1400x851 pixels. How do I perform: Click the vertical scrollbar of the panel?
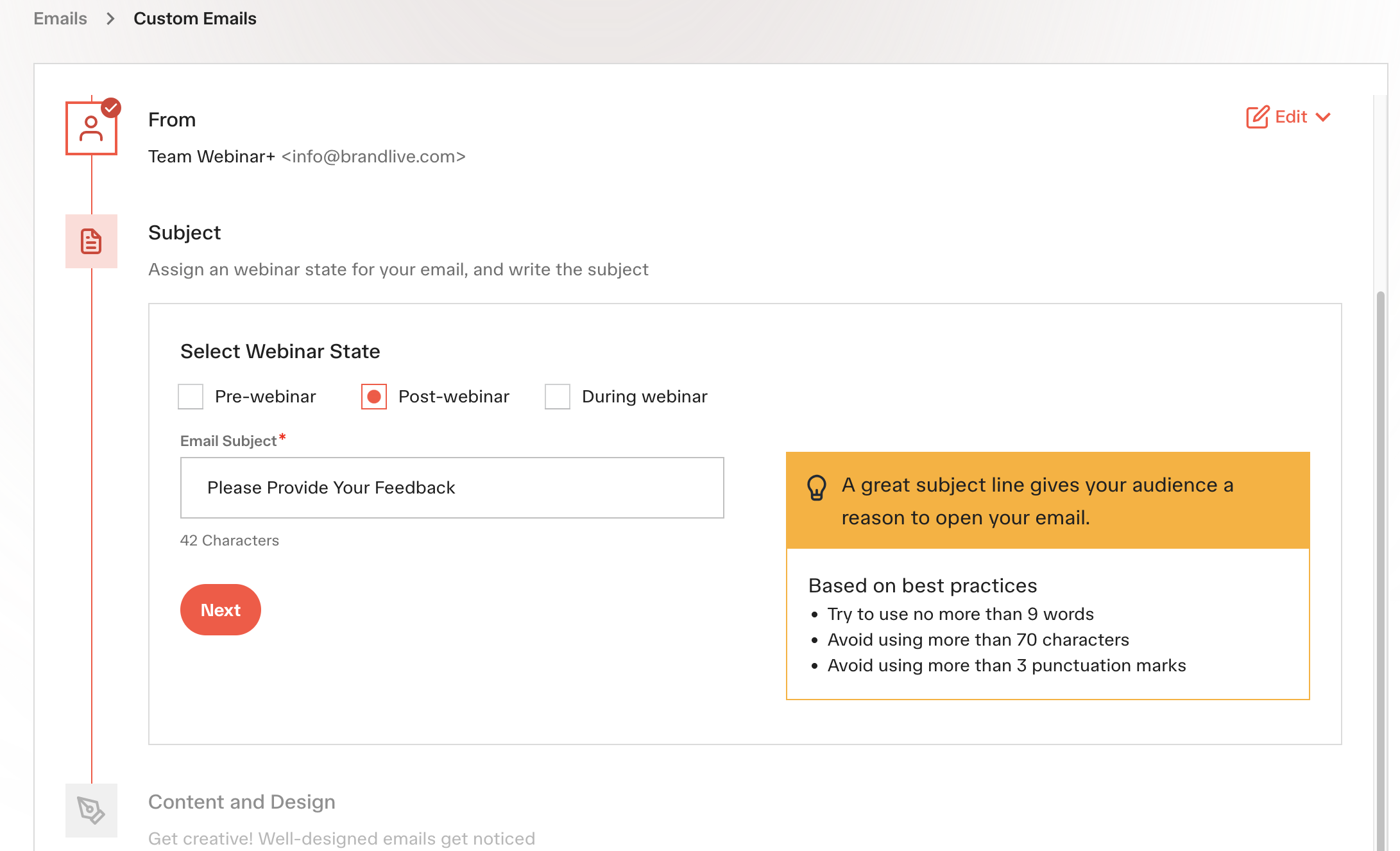[x=1381, y=571]
